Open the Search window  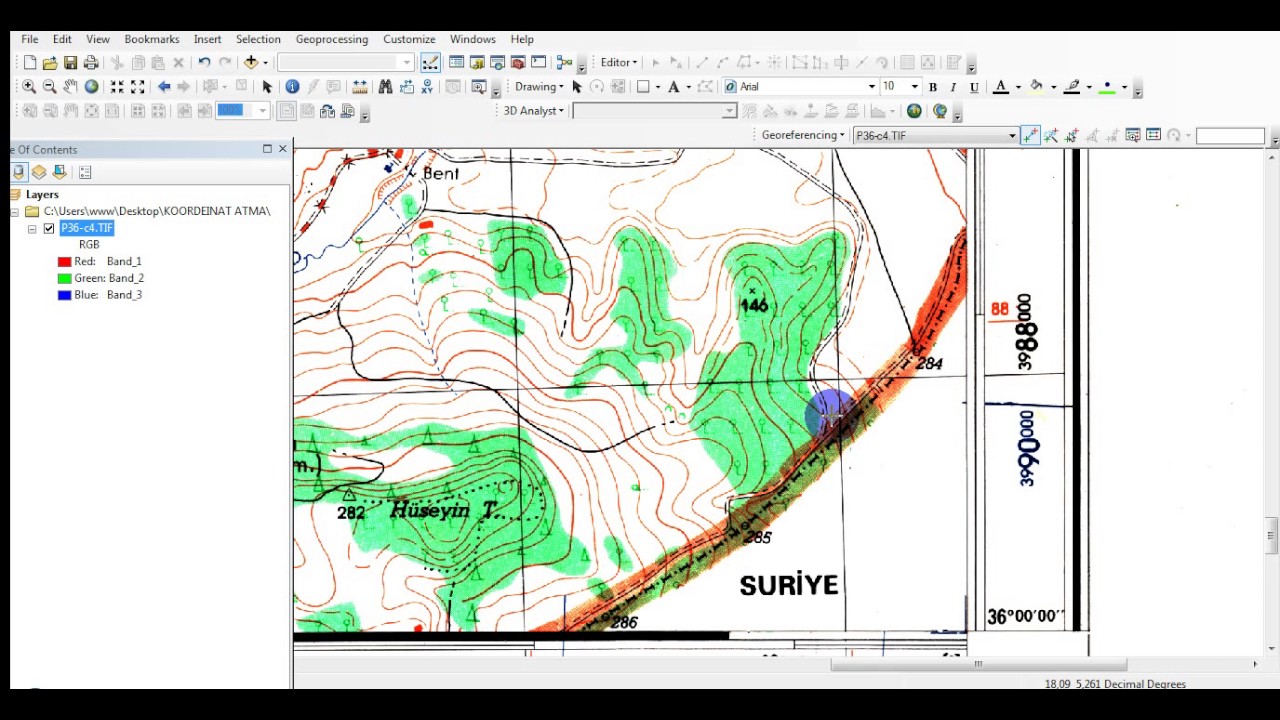pos(497,63)
